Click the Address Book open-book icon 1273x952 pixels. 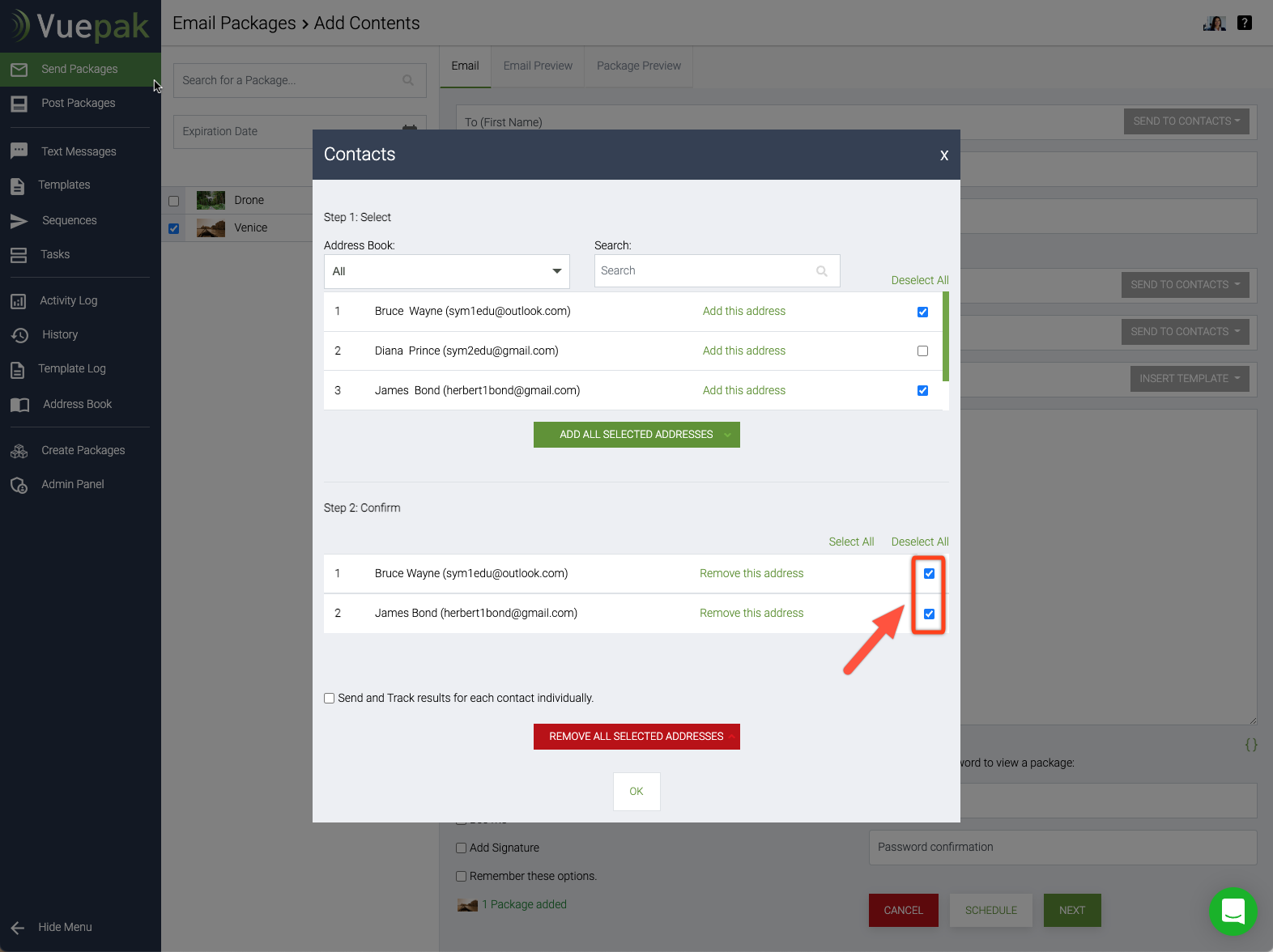coord(20,405)
